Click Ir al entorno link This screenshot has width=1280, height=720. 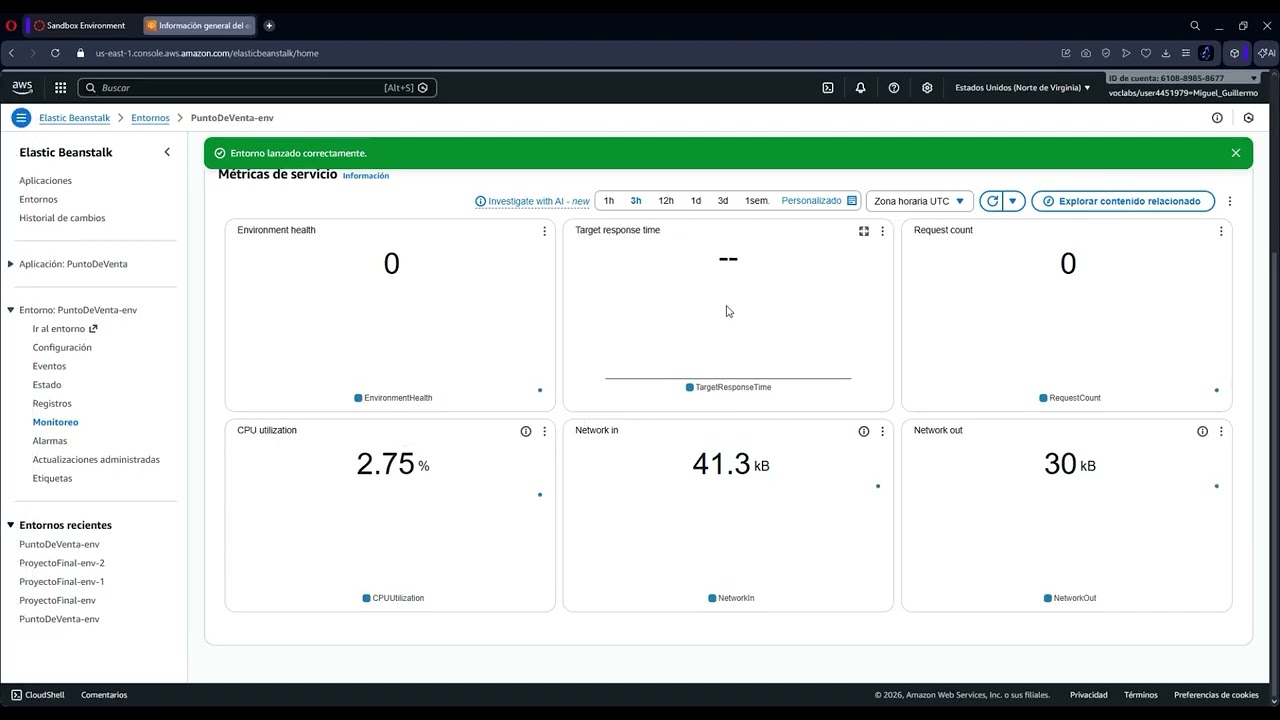[65, 329]
